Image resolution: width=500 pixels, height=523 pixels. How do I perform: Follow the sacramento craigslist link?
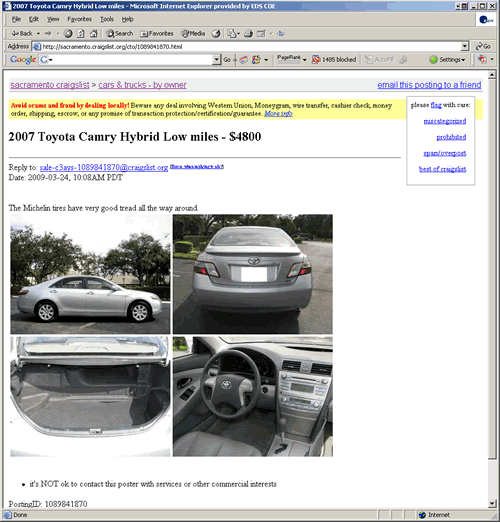click(x=50, y=85)
